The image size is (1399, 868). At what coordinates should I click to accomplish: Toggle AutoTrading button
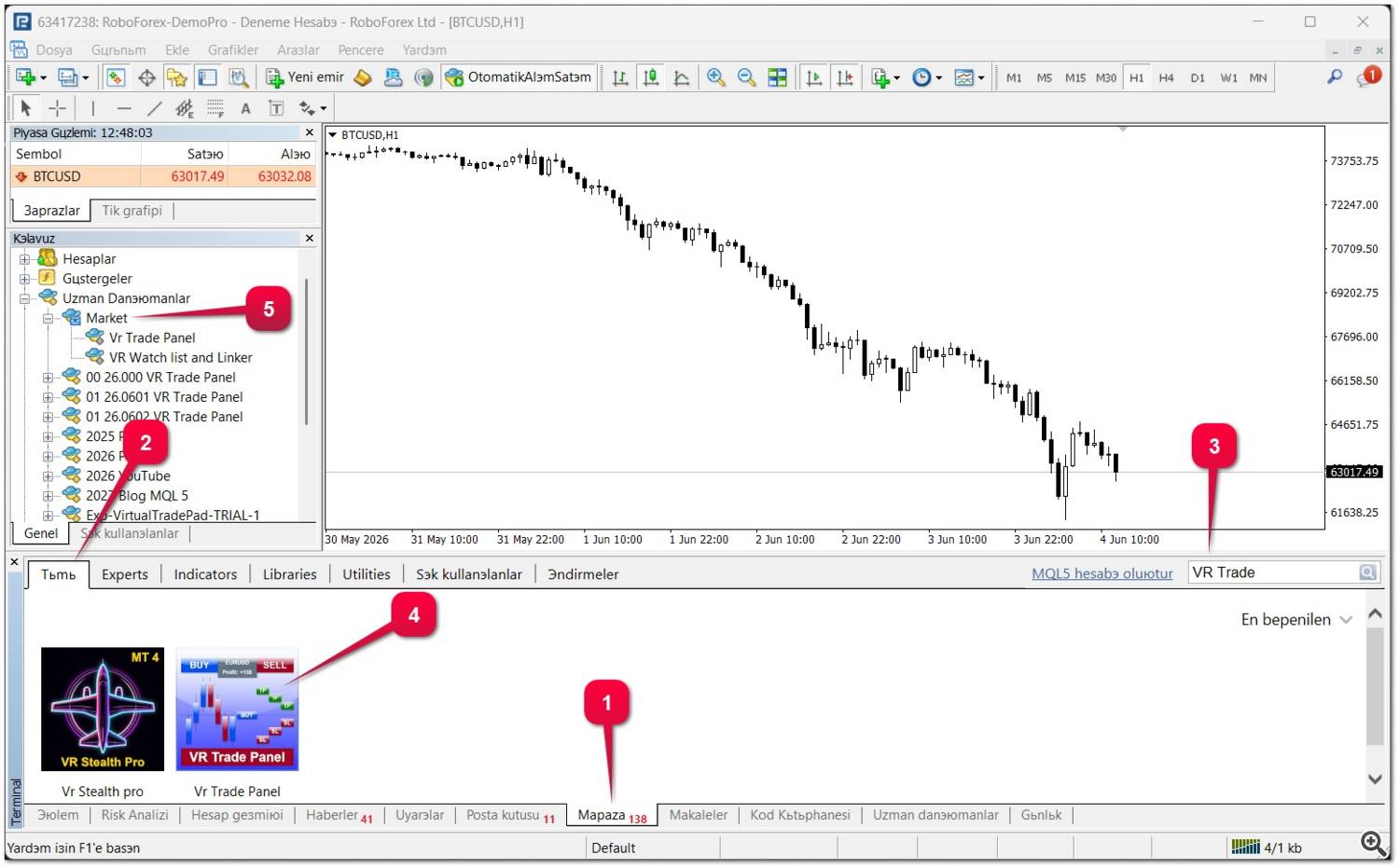coord(519,77)
